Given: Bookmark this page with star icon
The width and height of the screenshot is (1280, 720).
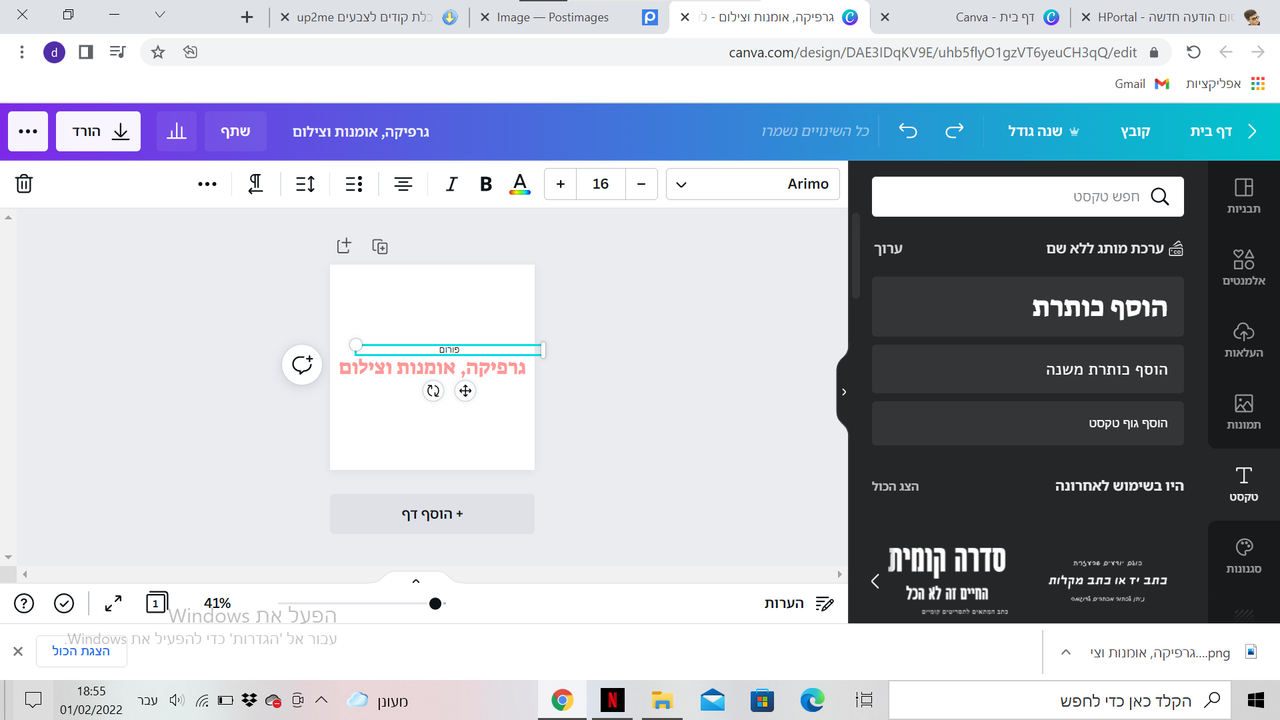Looking at the screenshot, I should point(157,52).
